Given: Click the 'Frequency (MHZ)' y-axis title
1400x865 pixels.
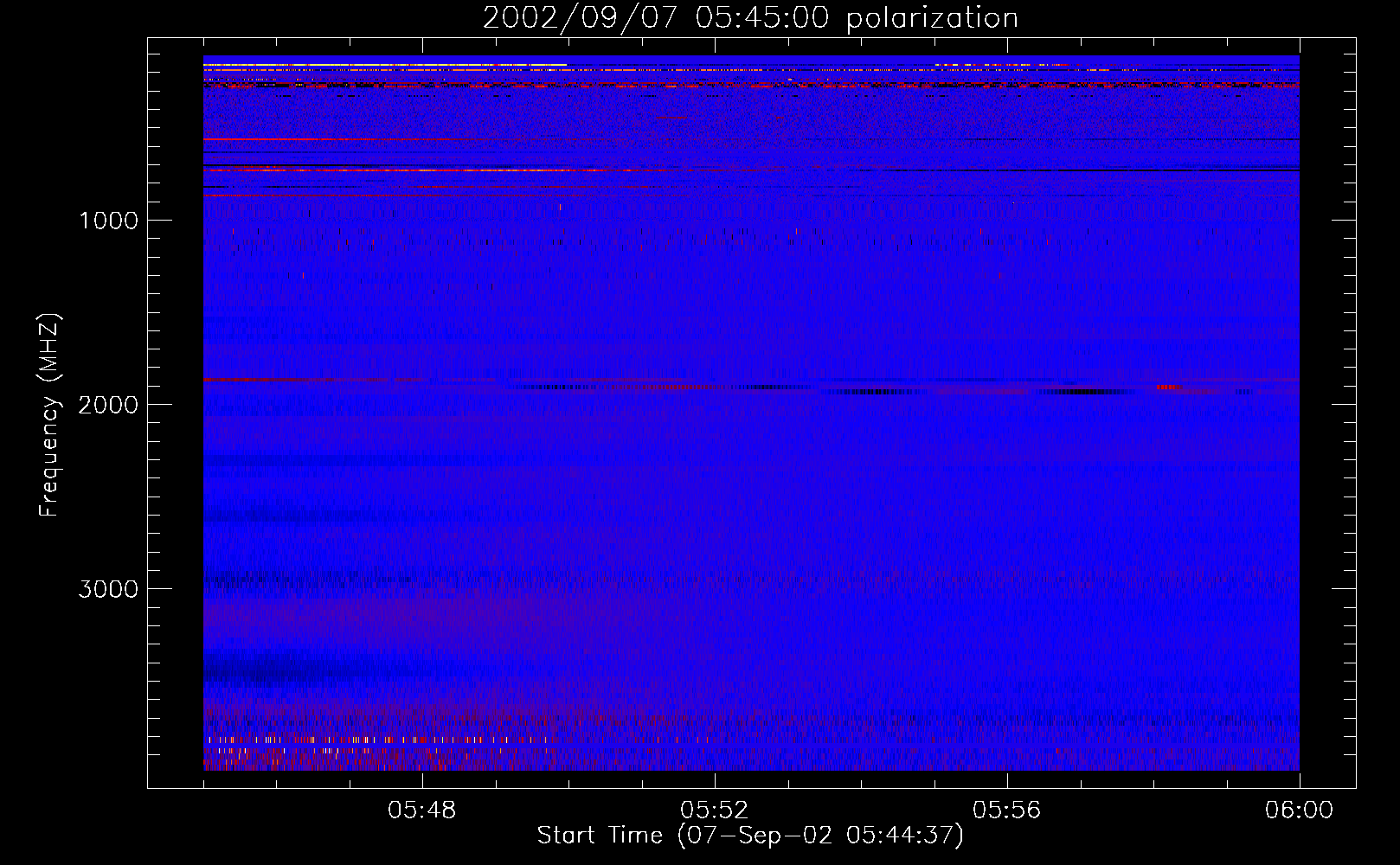Looking at the screenshot, I should (x=50, y=415).
